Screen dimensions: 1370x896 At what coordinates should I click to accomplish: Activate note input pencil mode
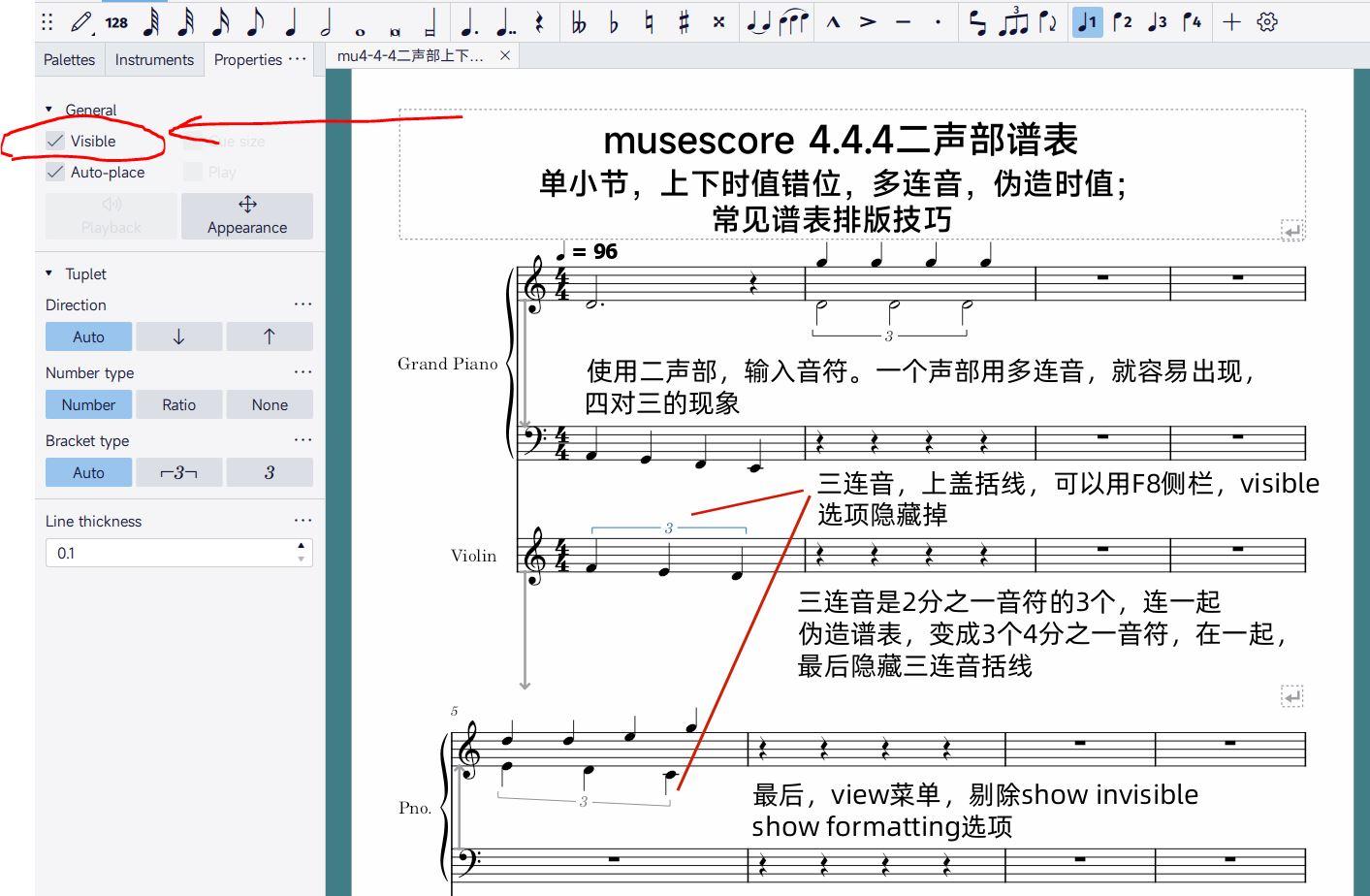[x=80, y=21]
